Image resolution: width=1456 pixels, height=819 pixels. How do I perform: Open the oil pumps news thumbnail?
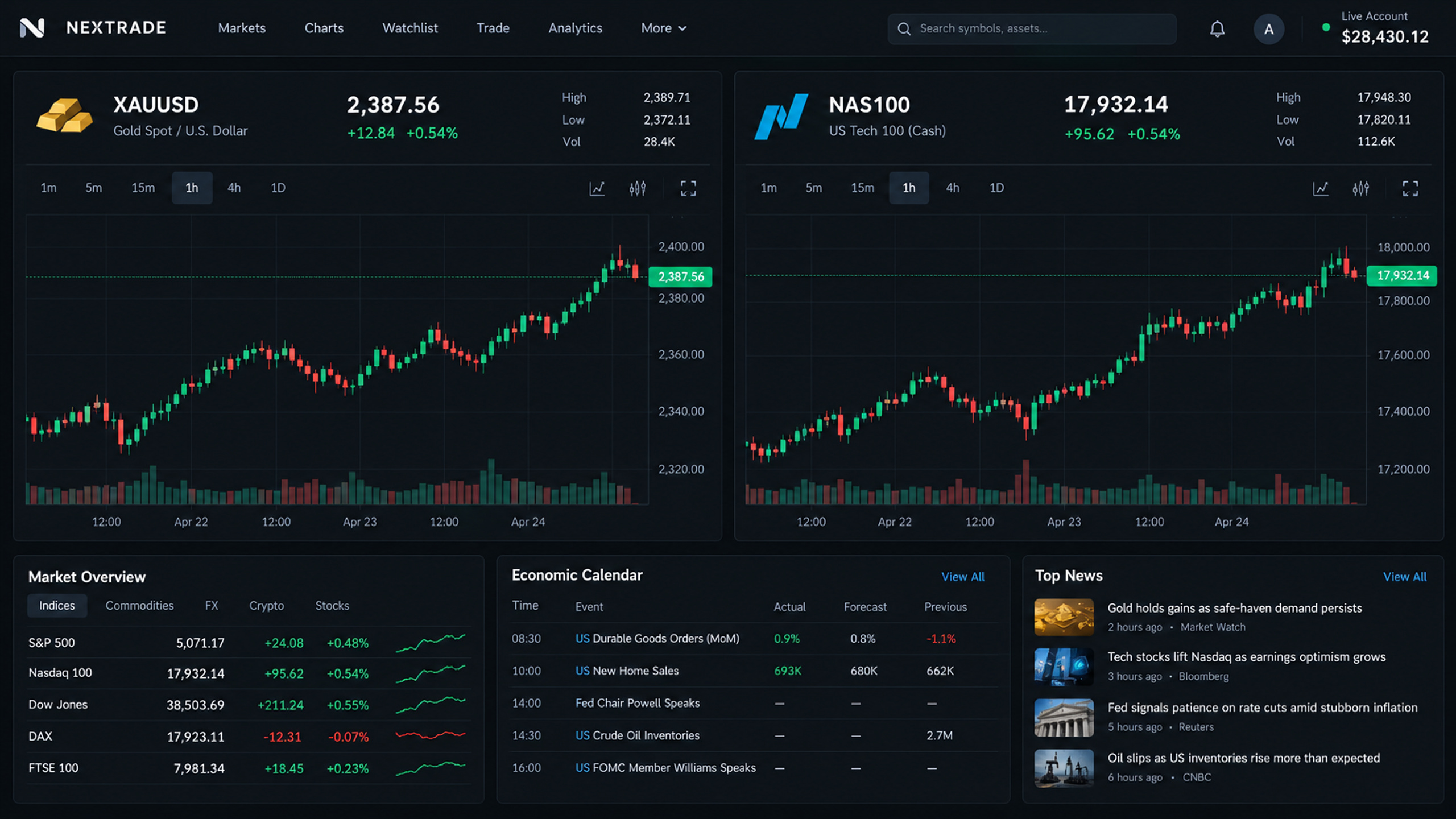click(1064, 768)
